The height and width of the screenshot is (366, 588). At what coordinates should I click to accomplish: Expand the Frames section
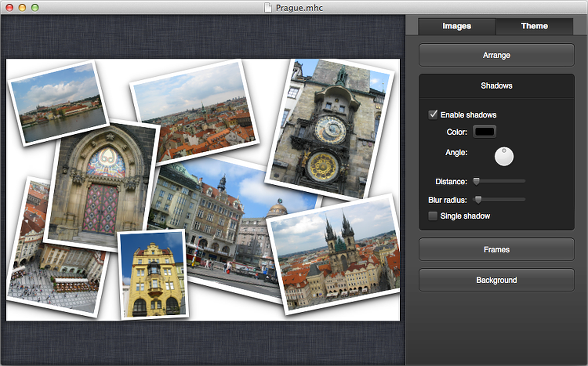(496, 249)
